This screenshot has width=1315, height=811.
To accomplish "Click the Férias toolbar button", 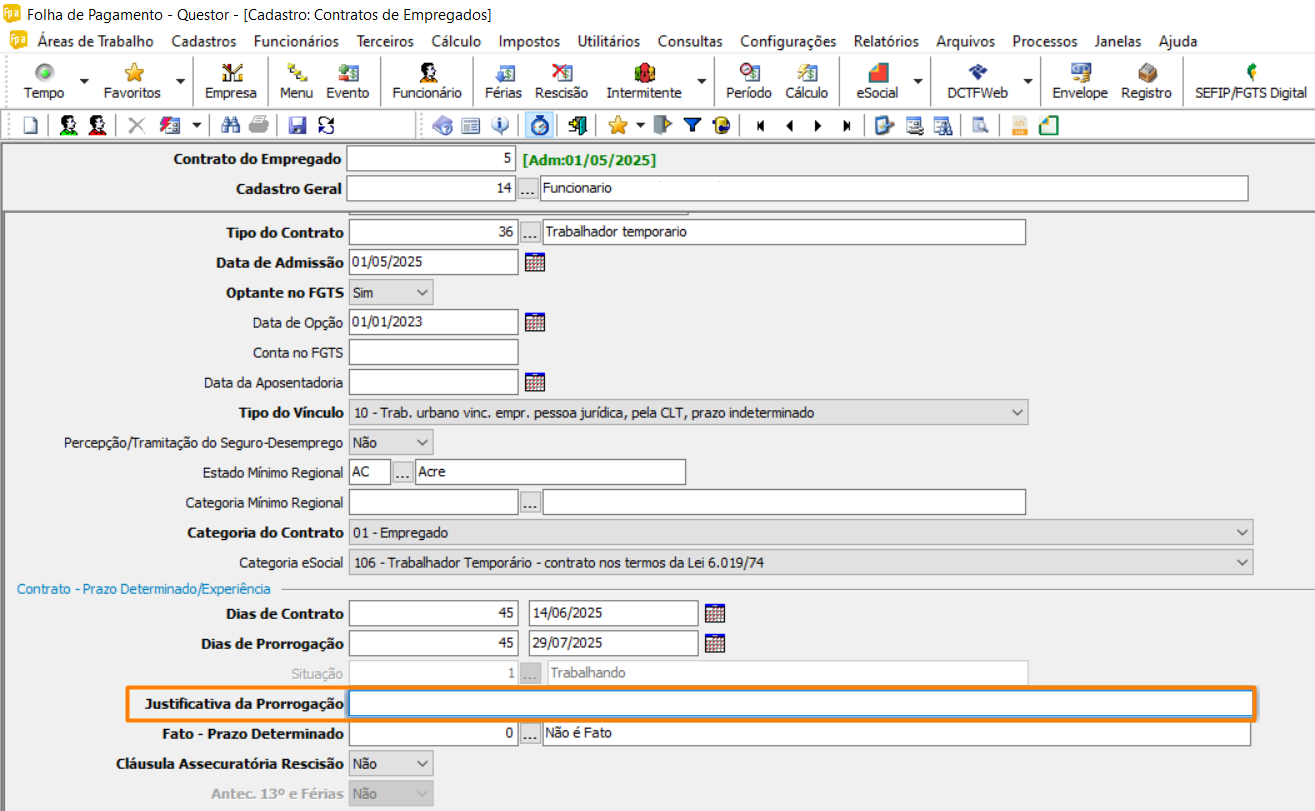I will point(503,81).
